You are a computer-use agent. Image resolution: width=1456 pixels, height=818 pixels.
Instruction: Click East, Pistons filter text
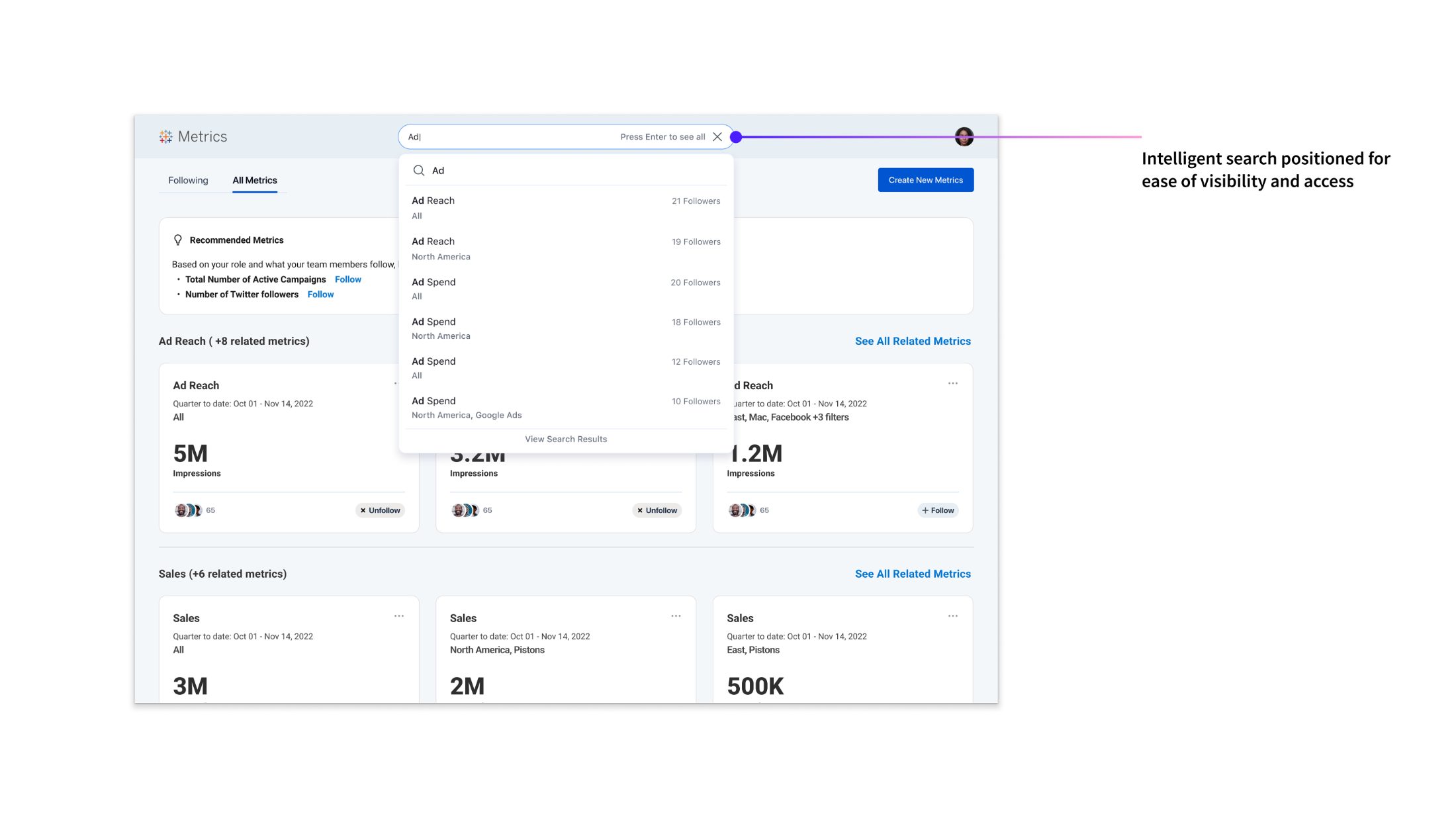tap(753, 651)
